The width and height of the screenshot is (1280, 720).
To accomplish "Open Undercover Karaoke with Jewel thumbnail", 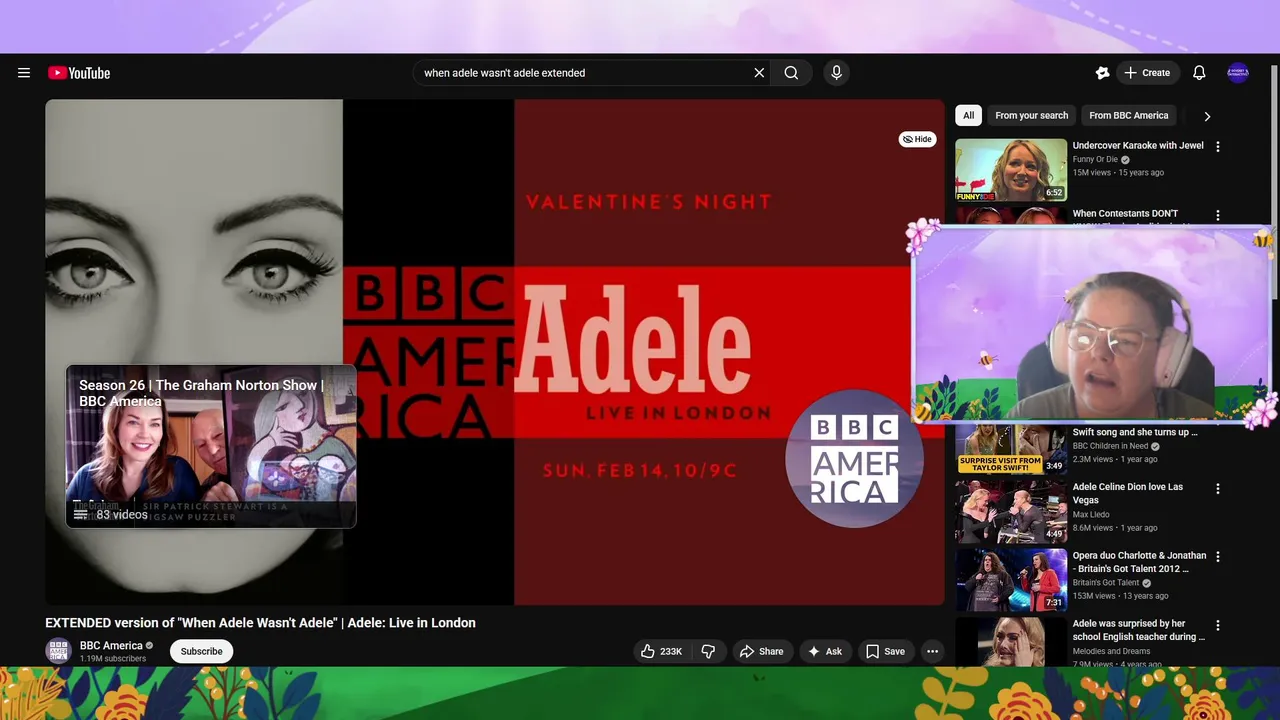I will (x=1011, y=170).
